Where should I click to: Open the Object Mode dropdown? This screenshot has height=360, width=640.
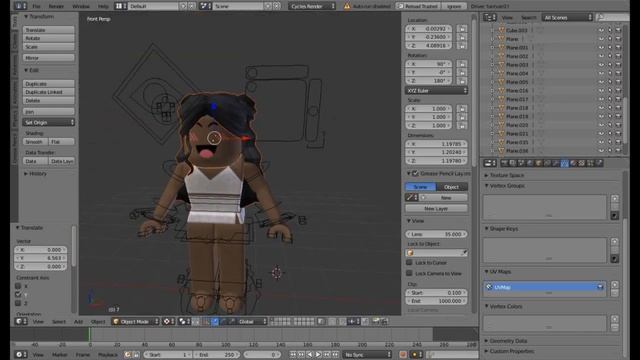click(x=135, y=322)
